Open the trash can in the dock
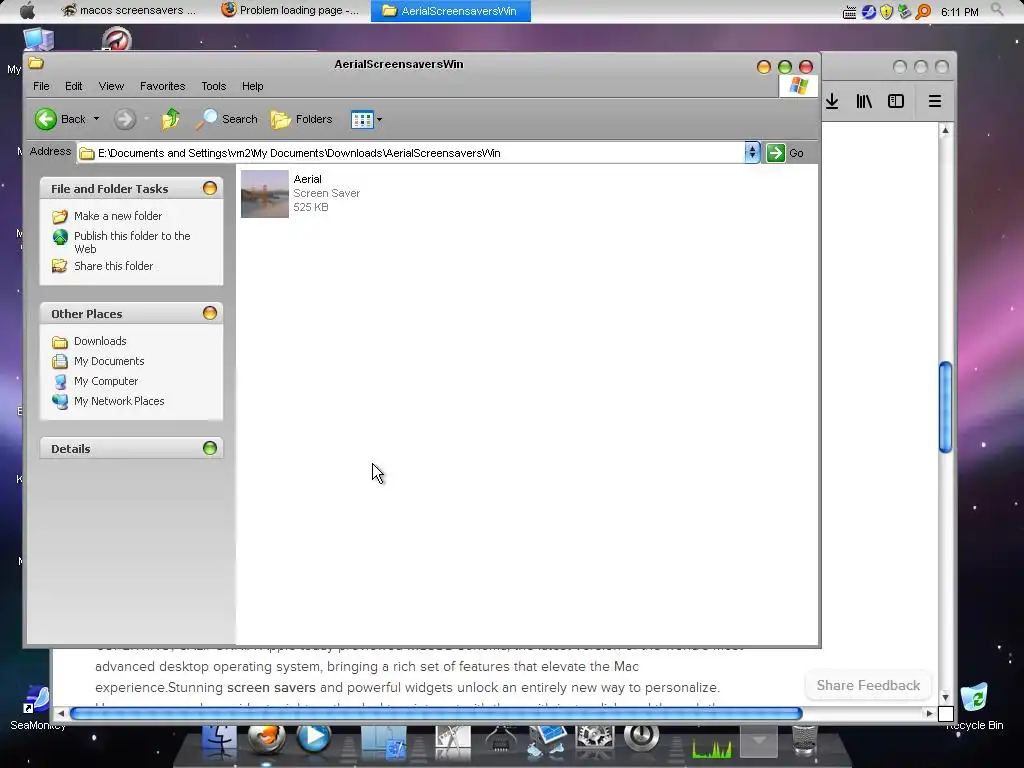 [805, 741]
